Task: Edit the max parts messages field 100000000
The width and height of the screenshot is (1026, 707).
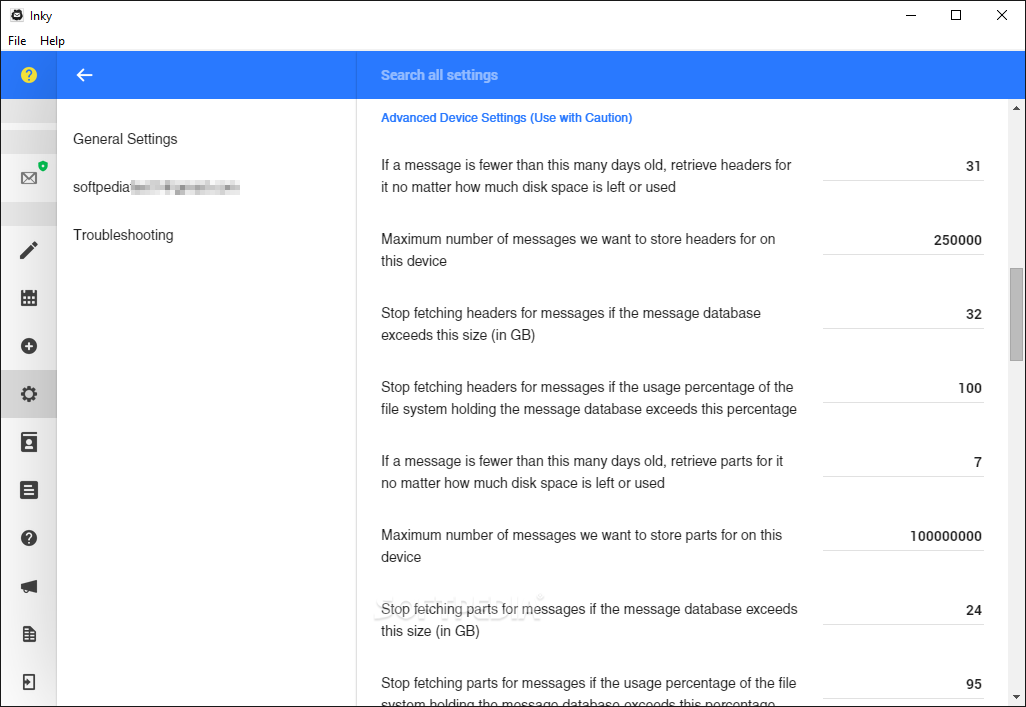Action: [903, 536]
